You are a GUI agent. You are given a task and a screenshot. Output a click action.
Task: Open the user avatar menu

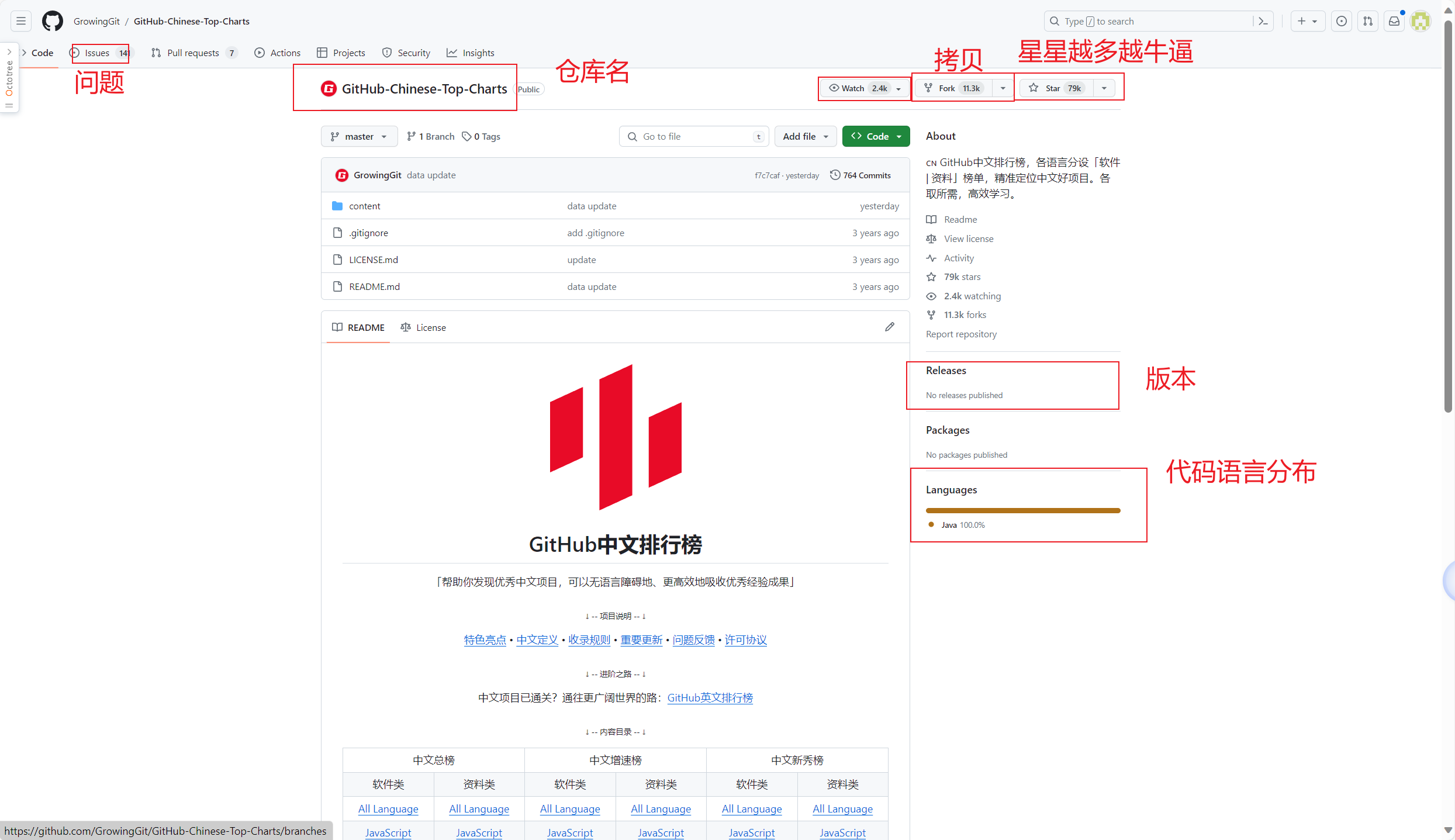coord(1421,21)
